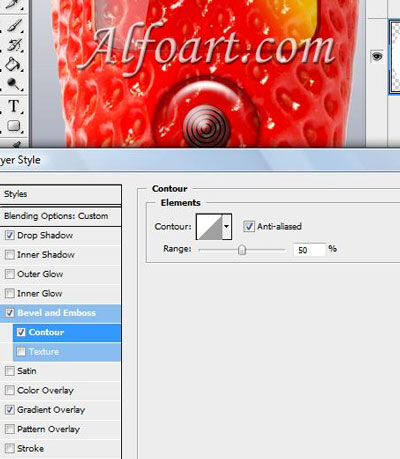Select the History Brush tool

click(14, 45)
